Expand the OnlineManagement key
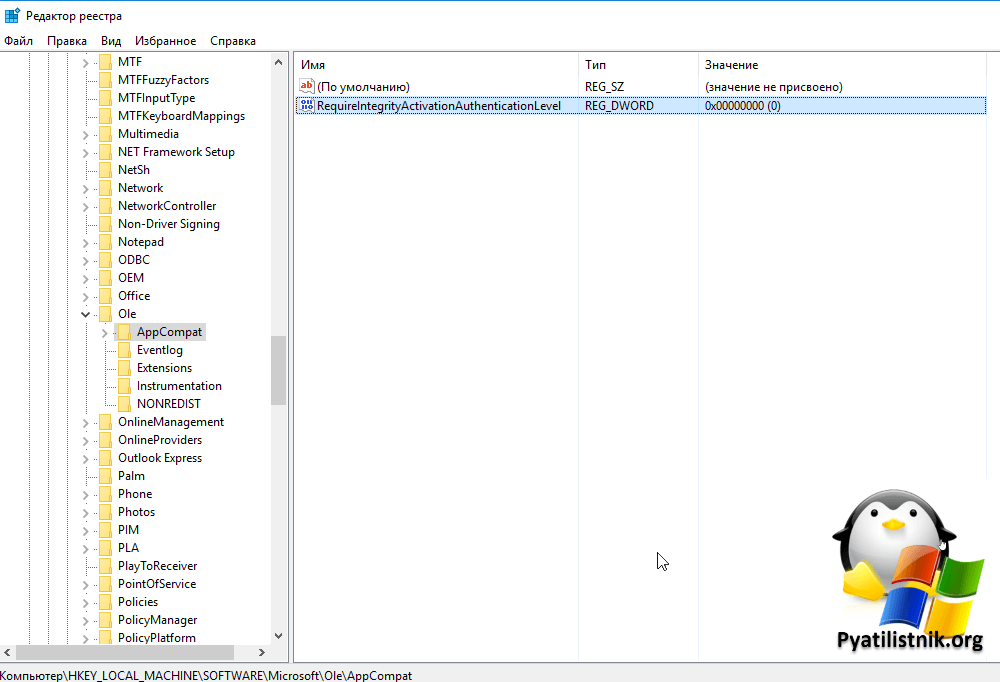 point(86,422)
